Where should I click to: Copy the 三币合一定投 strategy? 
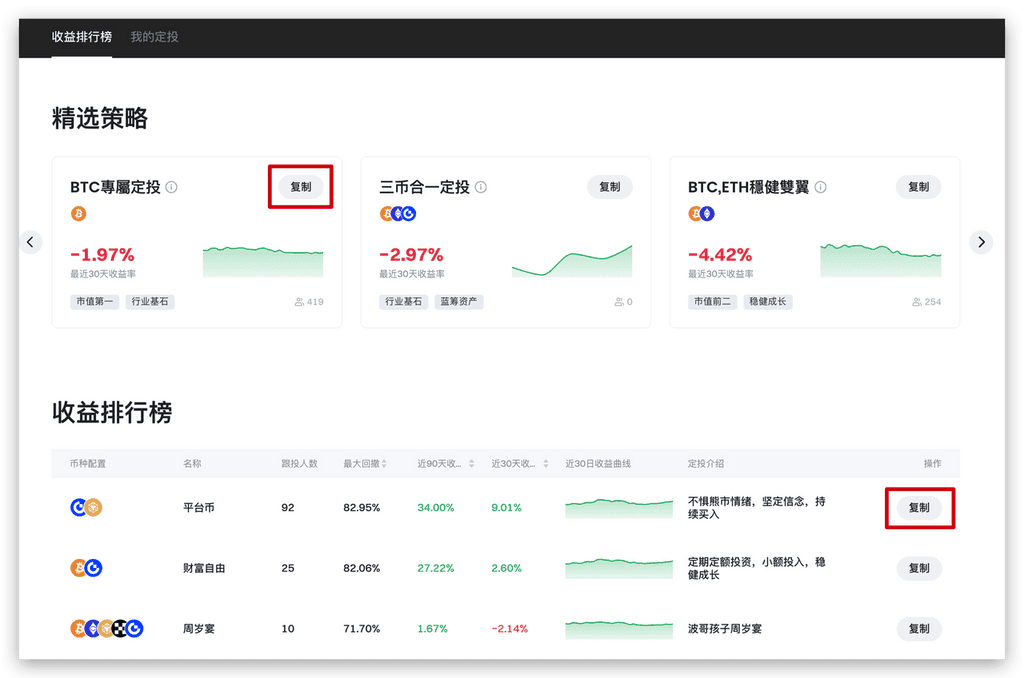tap(609, 187)
